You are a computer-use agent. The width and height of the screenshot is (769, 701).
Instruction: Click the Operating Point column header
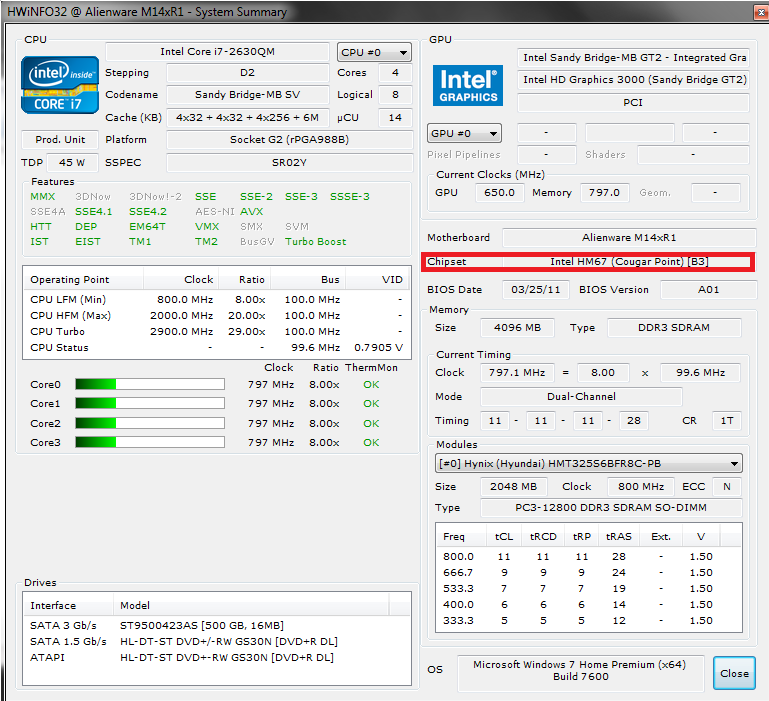[x=83, y=280]
